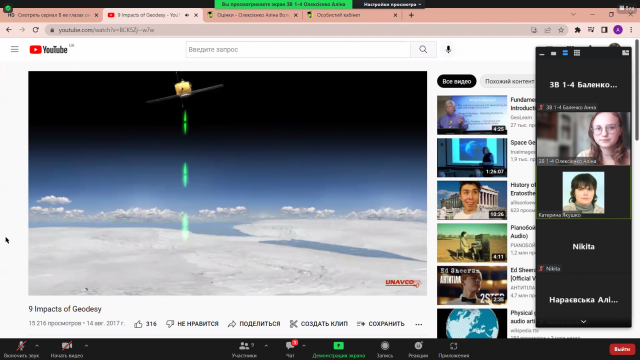Open the 1:26:07 space lecture thumbnail
The height and width of the screenshot is (360, 640).
472,158
